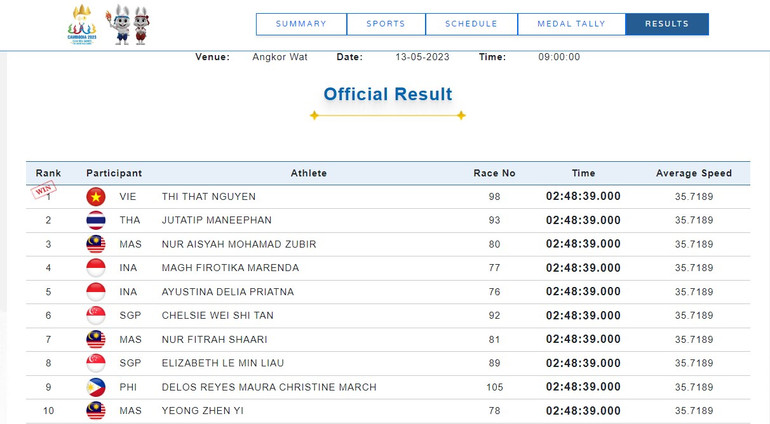Image resolution: width=770 pixels, height=424 pixels.
Task: Click Philippines flag beside PHI
Action: click(x=96, y=387)
